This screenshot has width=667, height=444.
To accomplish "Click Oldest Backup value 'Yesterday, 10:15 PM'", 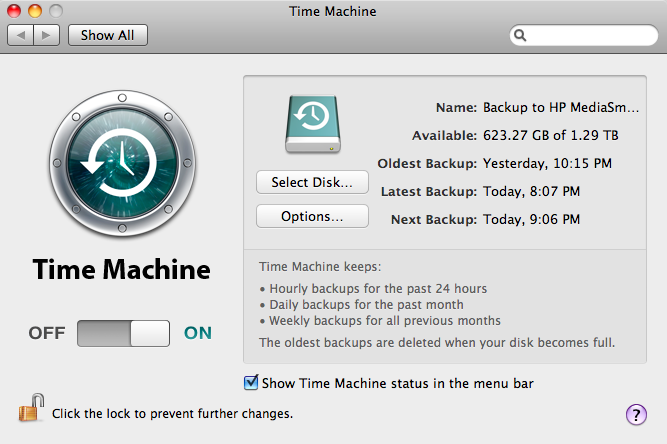I will coord(547,163).
